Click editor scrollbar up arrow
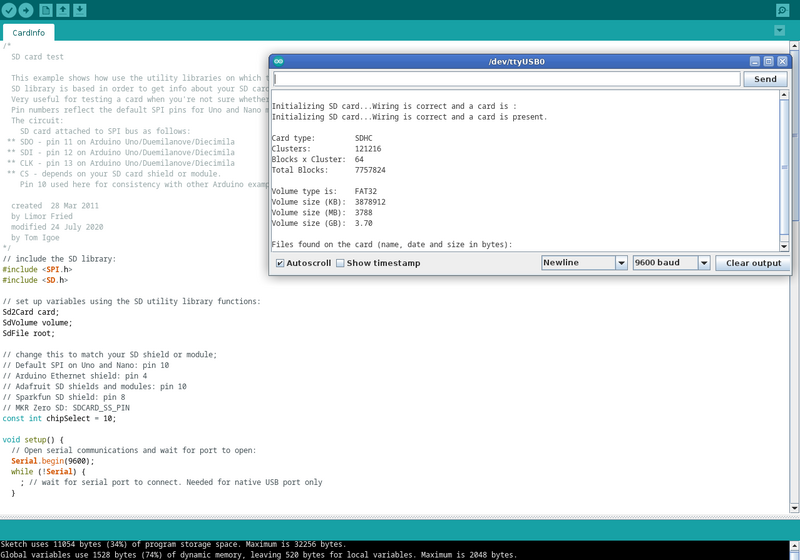Image resolution: width=800 pixels, height=560 pixels. tap(794, 46)
